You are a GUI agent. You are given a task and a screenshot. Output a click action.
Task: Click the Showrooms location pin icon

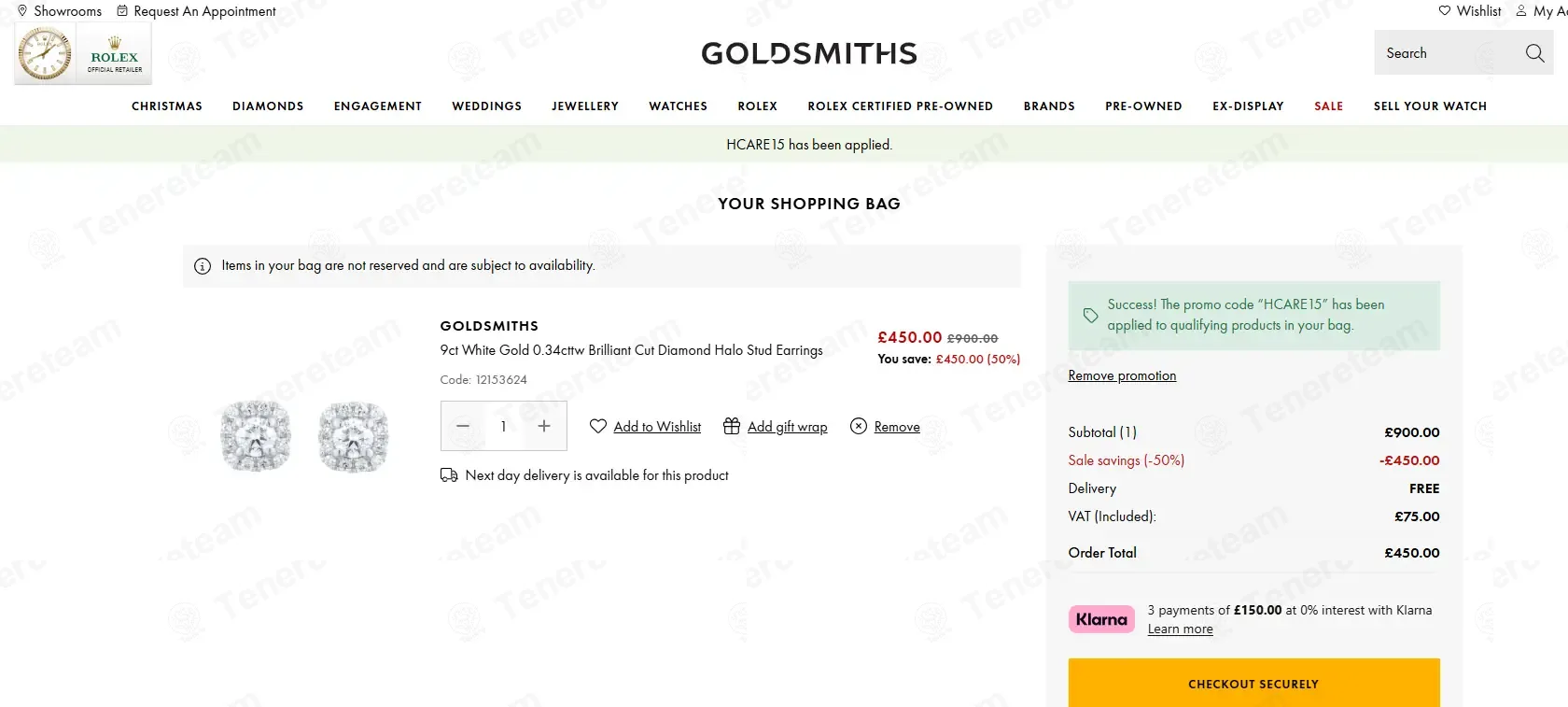[22, 11]
